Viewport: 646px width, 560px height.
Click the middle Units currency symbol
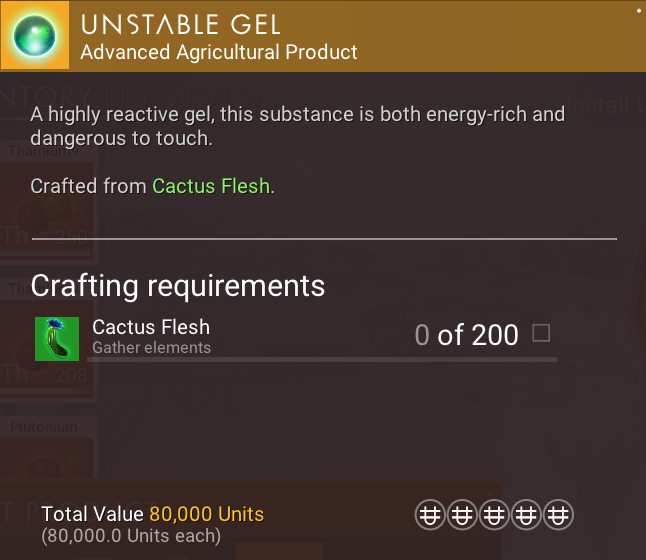pyautogui.click(x=494, y=516)
